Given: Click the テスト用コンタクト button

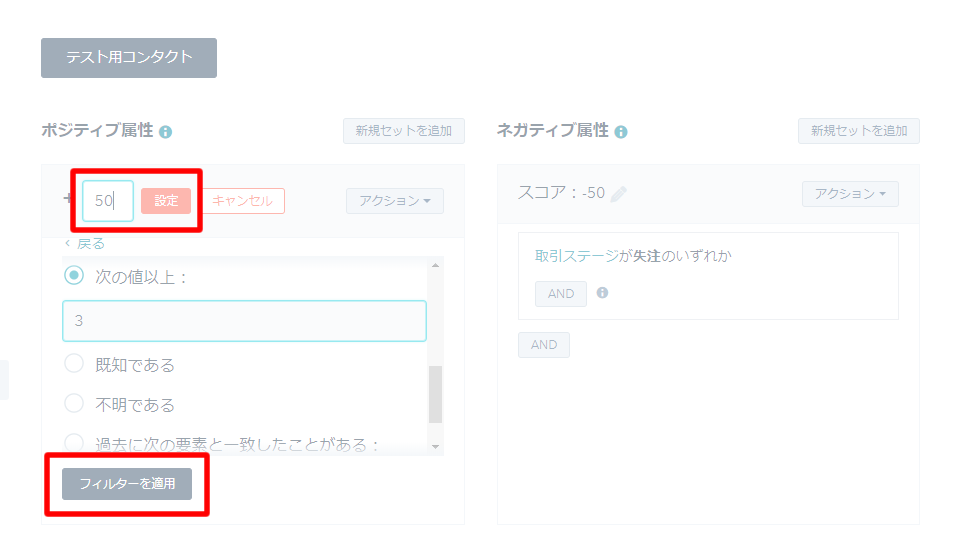Looking at the screenshot, I should click(128, 58).
